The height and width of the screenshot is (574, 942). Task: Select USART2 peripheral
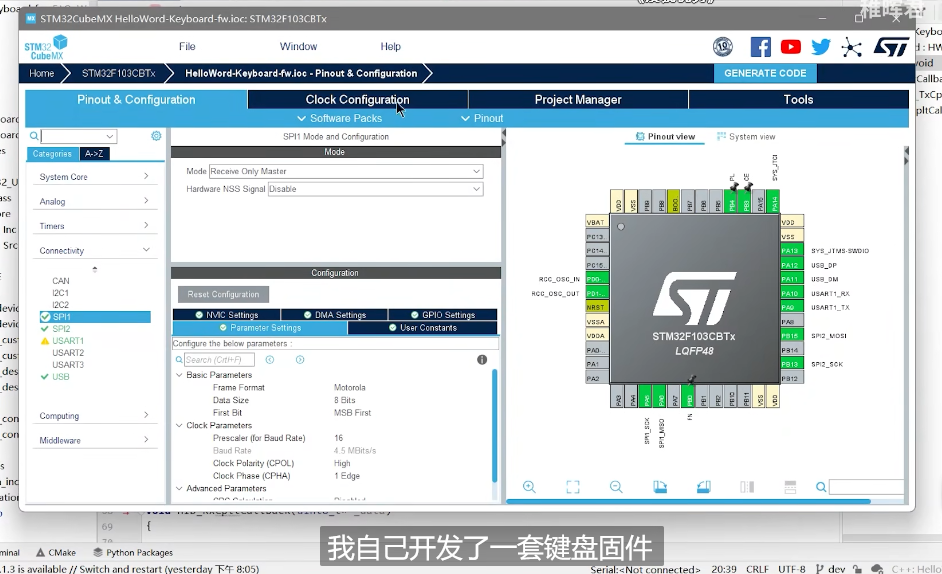click(68, 353)
